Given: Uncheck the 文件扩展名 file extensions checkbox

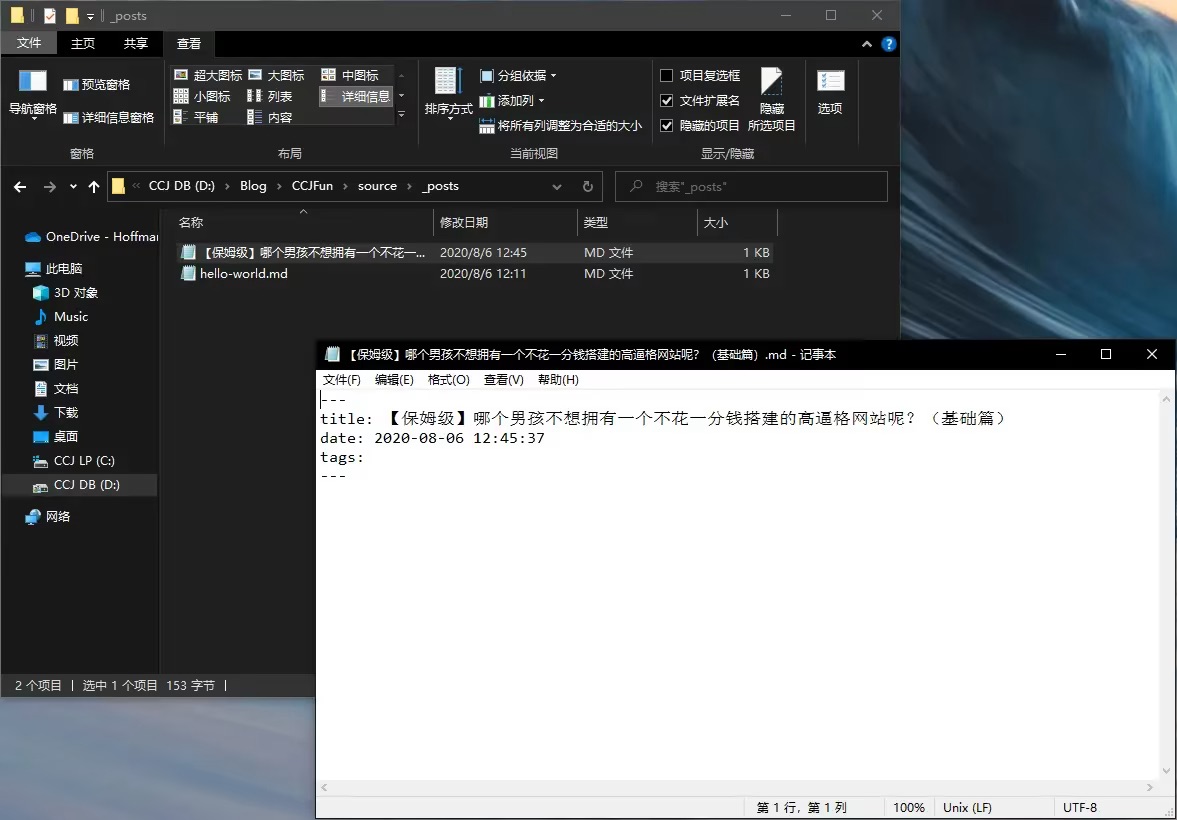Looking at the screenshot, I should (x=667, y=100).
